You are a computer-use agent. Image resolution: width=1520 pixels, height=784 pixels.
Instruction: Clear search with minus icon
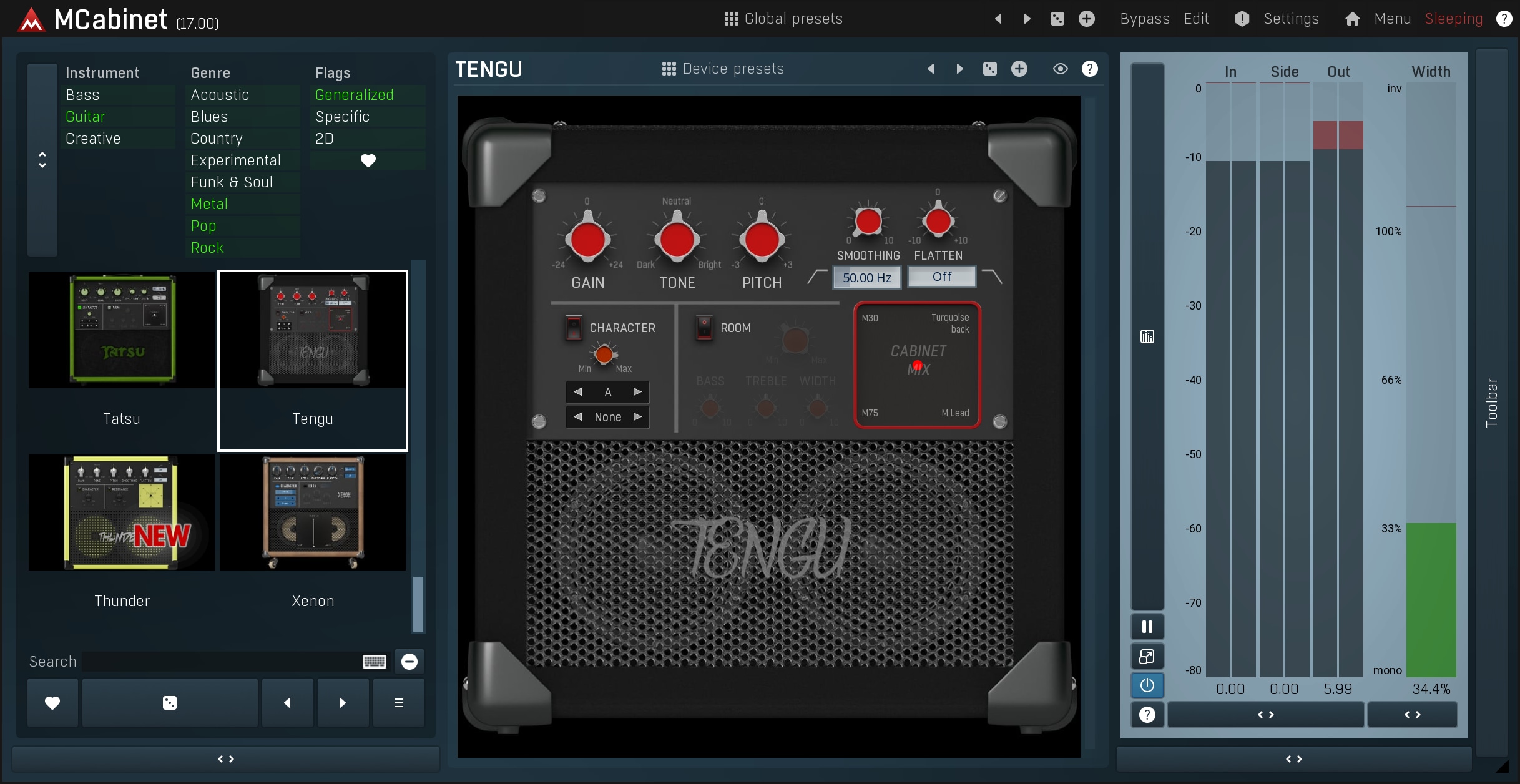409,662
